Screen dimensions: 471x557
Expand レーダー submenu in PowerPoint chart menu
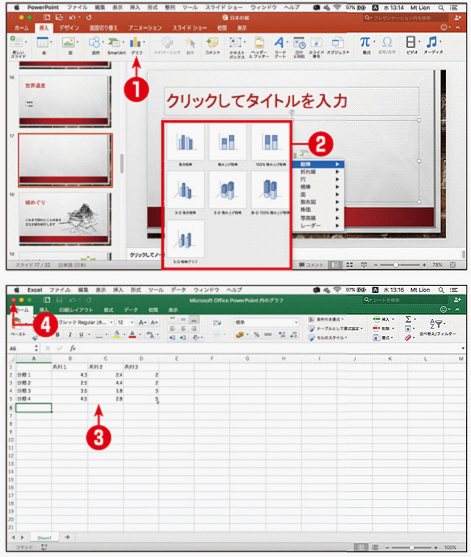pos(318,226)
